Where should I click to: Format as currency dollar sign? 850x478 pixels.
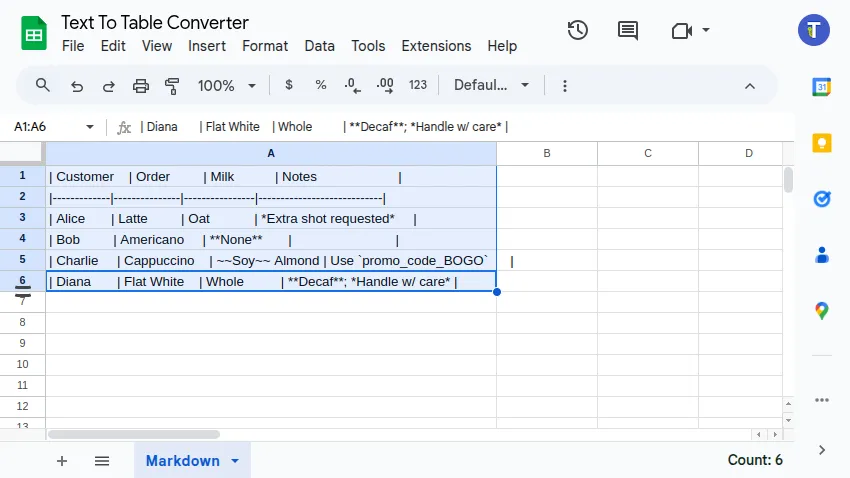288,85
